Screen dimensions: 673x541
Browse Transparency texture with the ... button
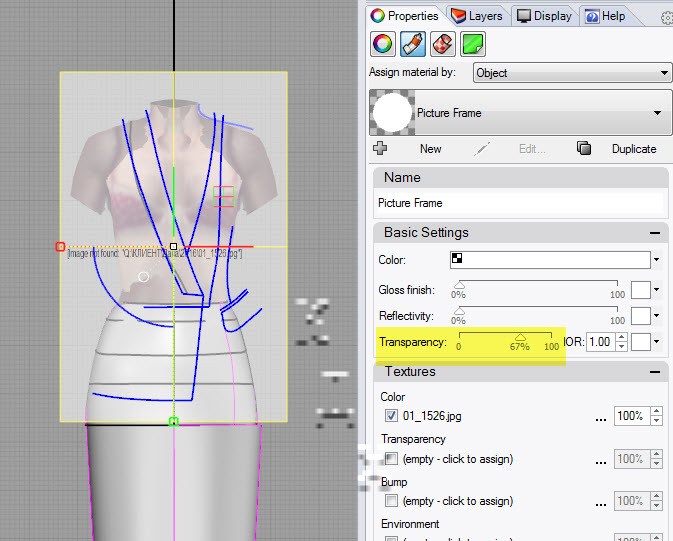click(601, 462)
